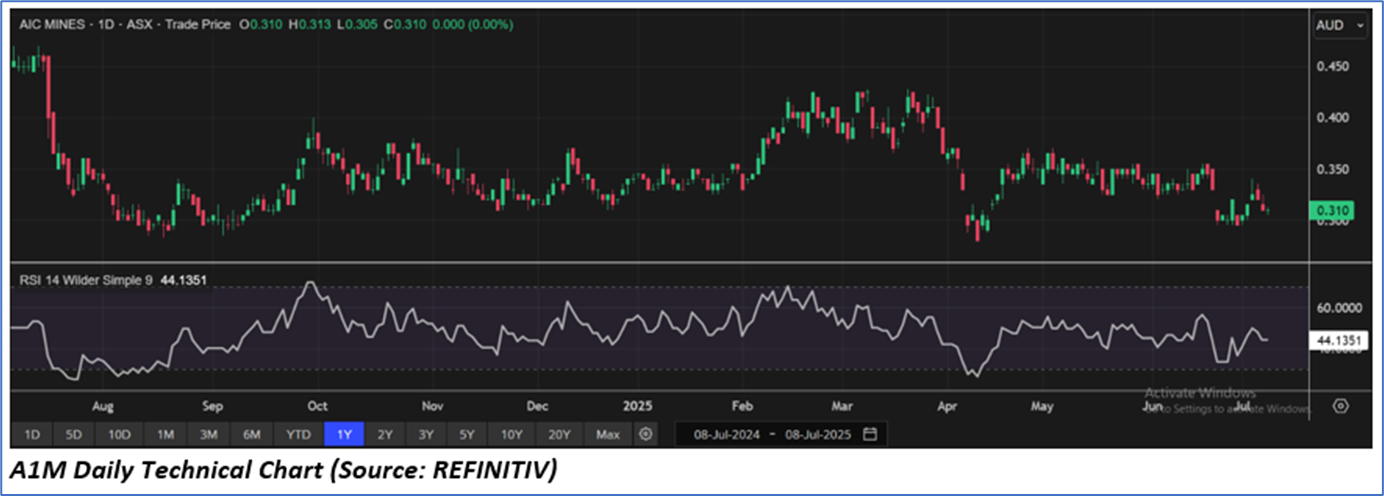The width and height of the screenshot is (1384, 496).
Task: Select the 5Y time range
Action: pyautogui.click(x=467, y=434)
